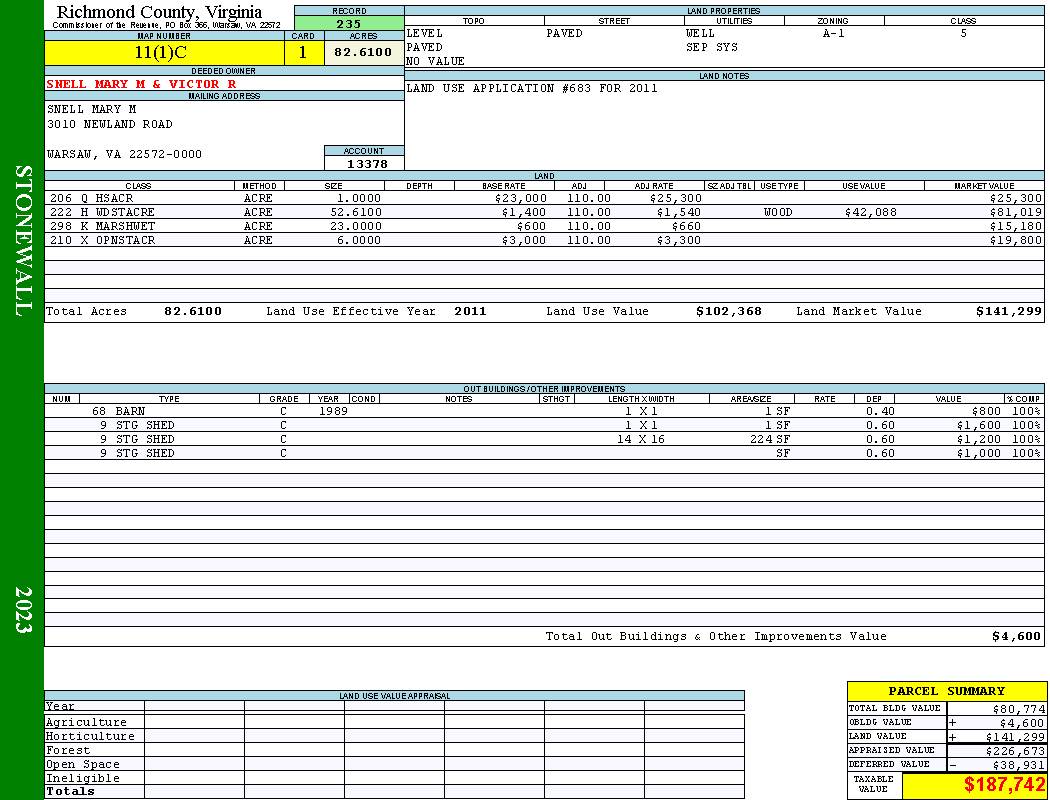Click the acres field showing 82.6100
The width and height of the screenshot is (1050, 800).
[364, 53]
